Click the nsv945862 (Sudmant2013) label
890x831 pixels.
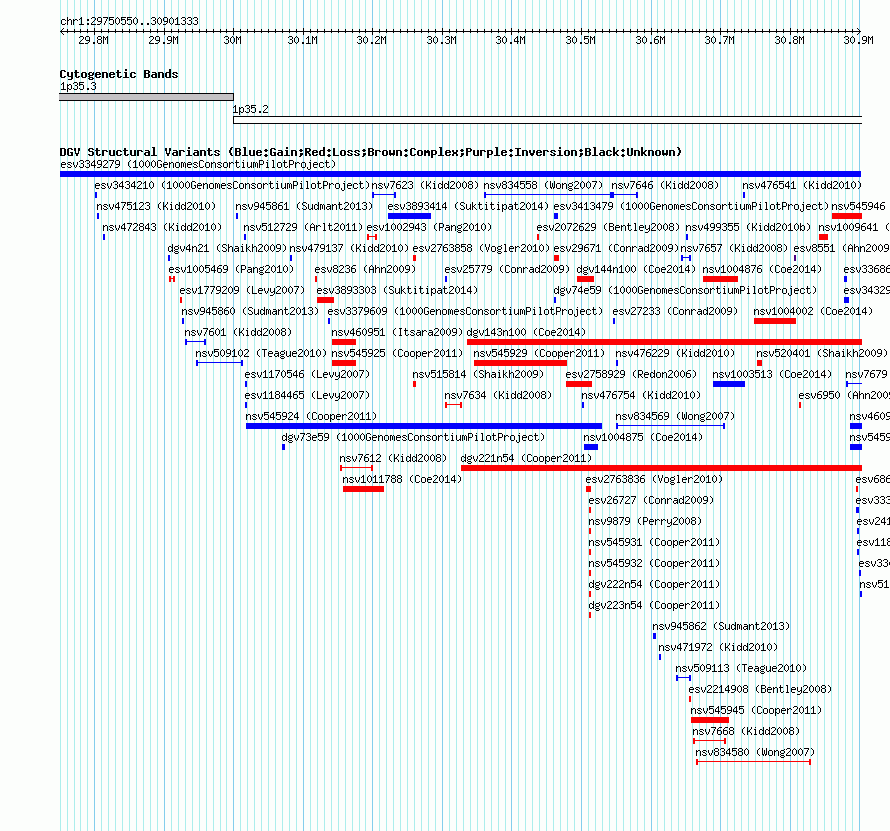[721, 626]
